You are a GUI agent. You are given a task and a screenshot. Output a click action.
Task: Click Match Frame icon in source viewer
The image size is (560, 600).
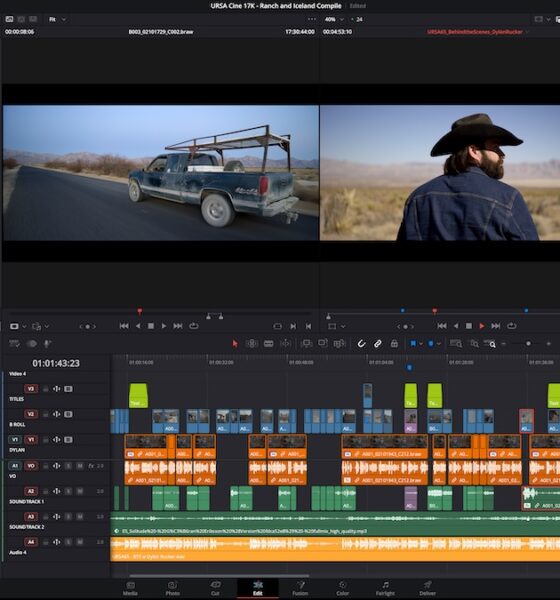click(278, 326)
